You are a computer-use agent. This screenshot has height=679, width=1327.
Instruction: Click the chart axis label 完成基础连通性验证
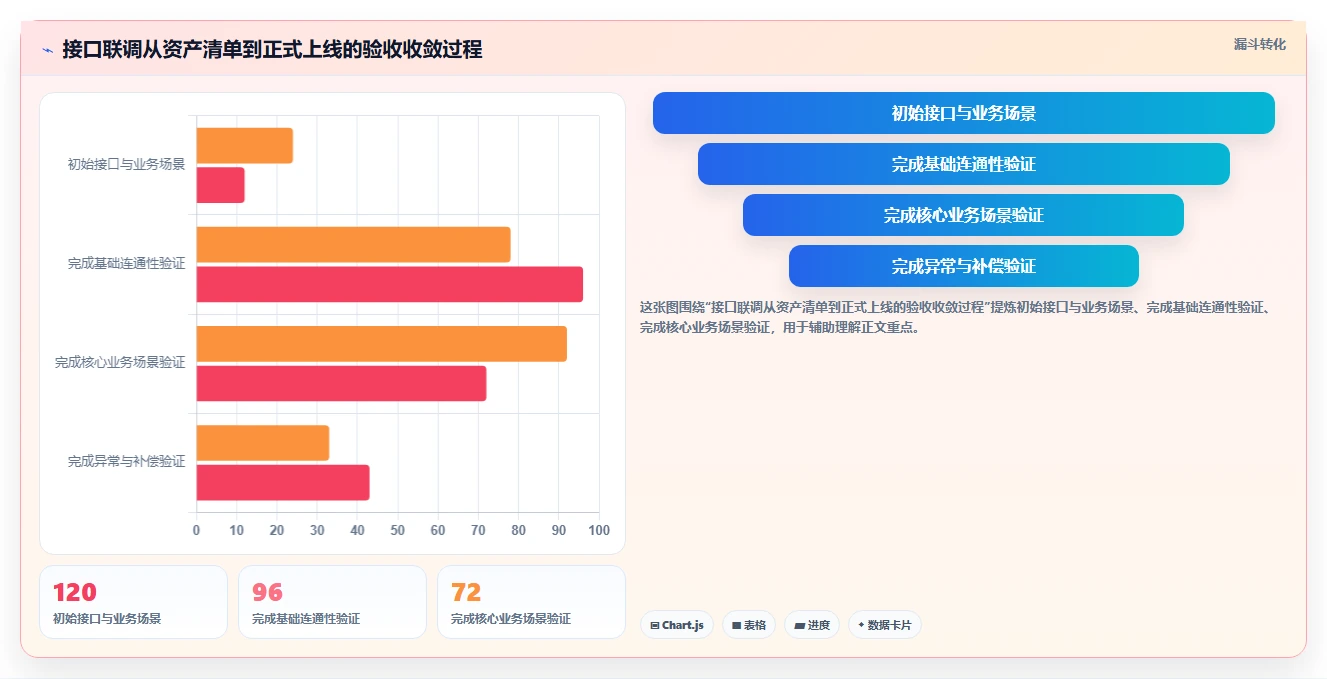pyautogui.click(x=126, y=264)
